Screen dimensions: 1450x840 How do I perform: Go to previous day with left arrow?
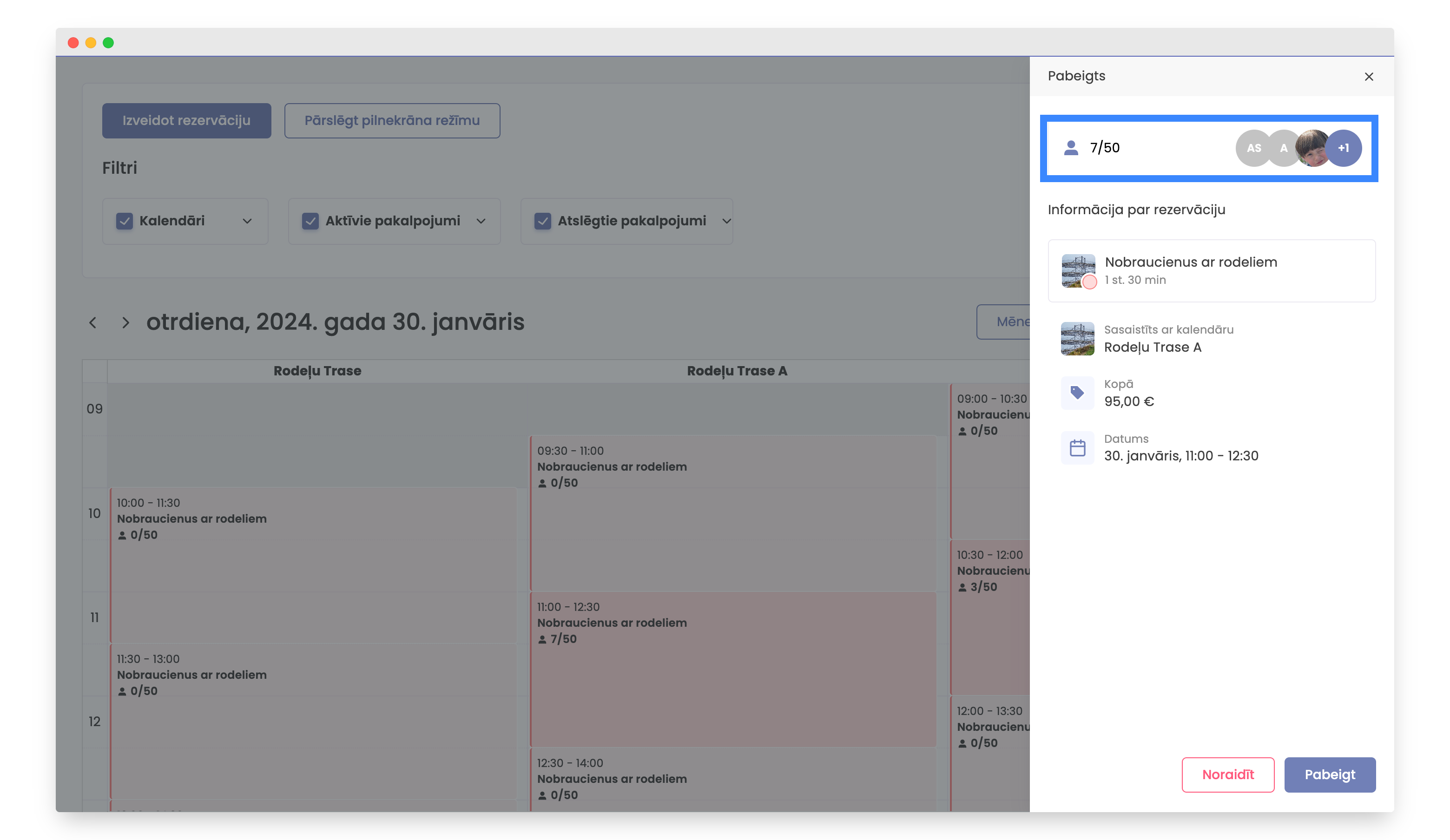[x=92, y=323]
